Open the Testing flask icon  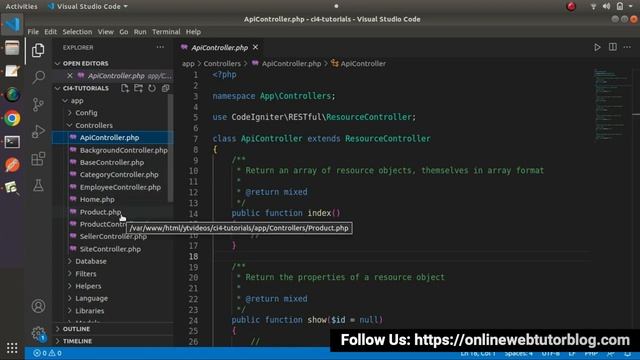(38, 185)
